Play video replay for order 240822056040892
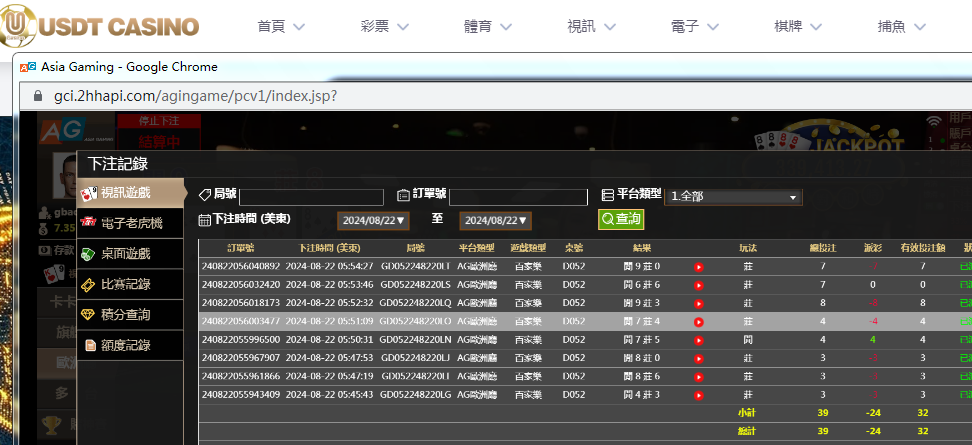Viewport: 972px width, 445px height. point(698,267)
